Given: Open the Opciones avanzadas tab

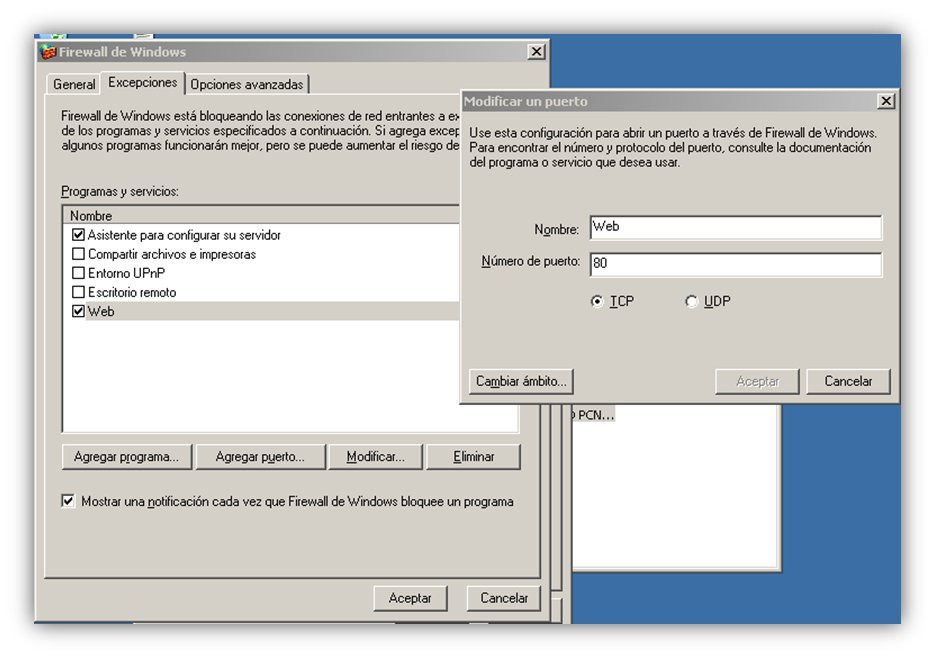Looking at the screenshot, I should tap(247, 84).
